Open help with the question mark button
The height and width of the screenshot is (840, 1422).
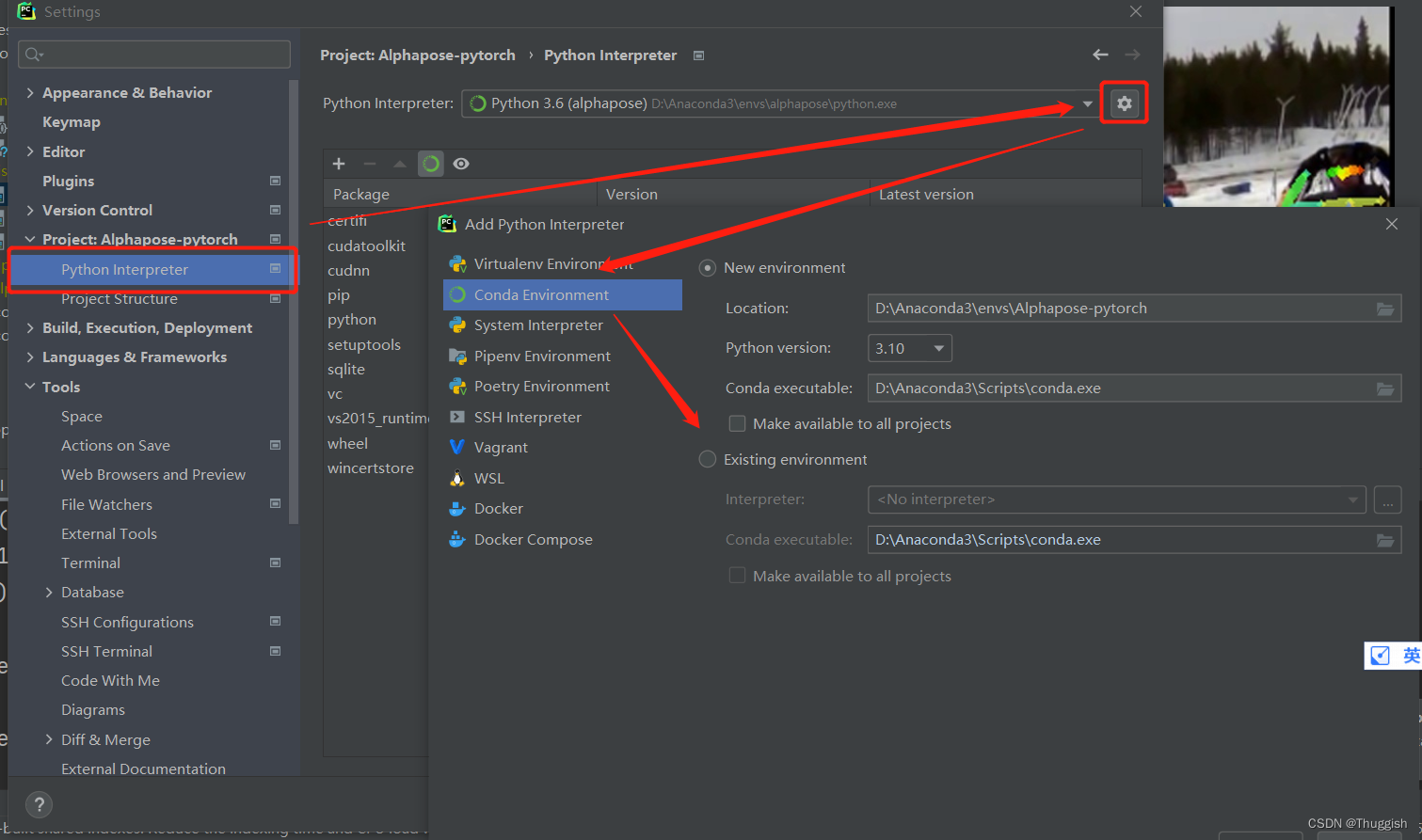[39, 804]
